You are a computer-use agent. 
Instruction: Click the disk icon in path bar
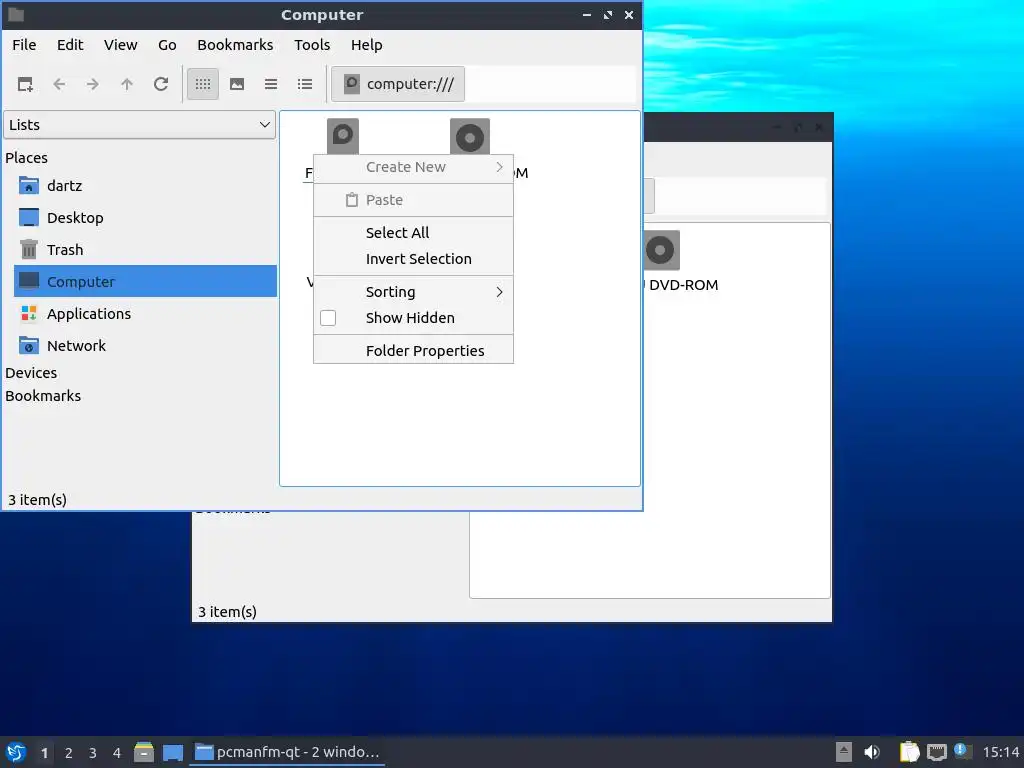coord(351,84)
